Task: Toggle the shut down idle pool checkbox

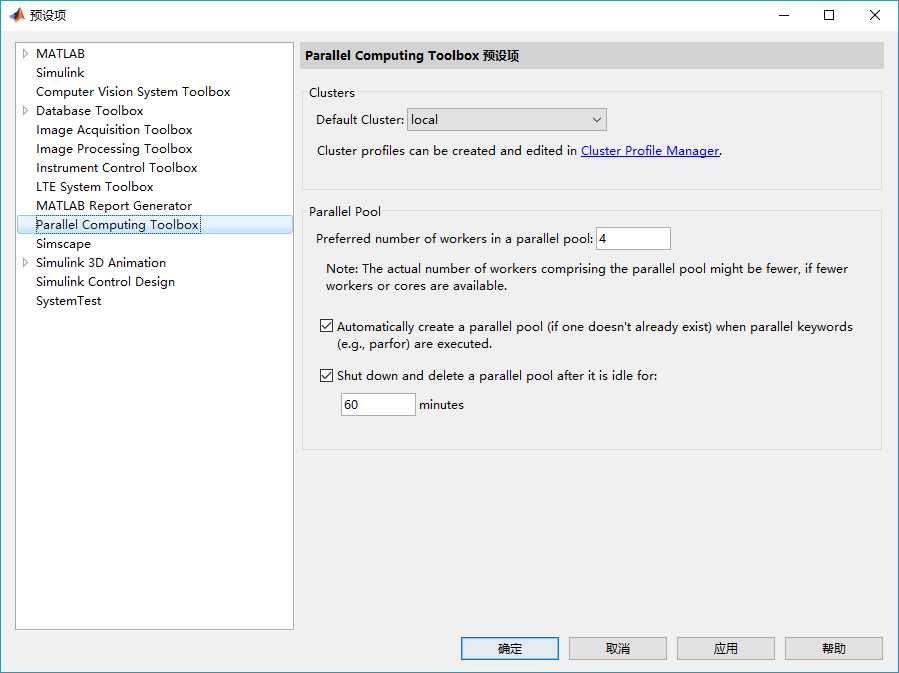Action: 326,375
